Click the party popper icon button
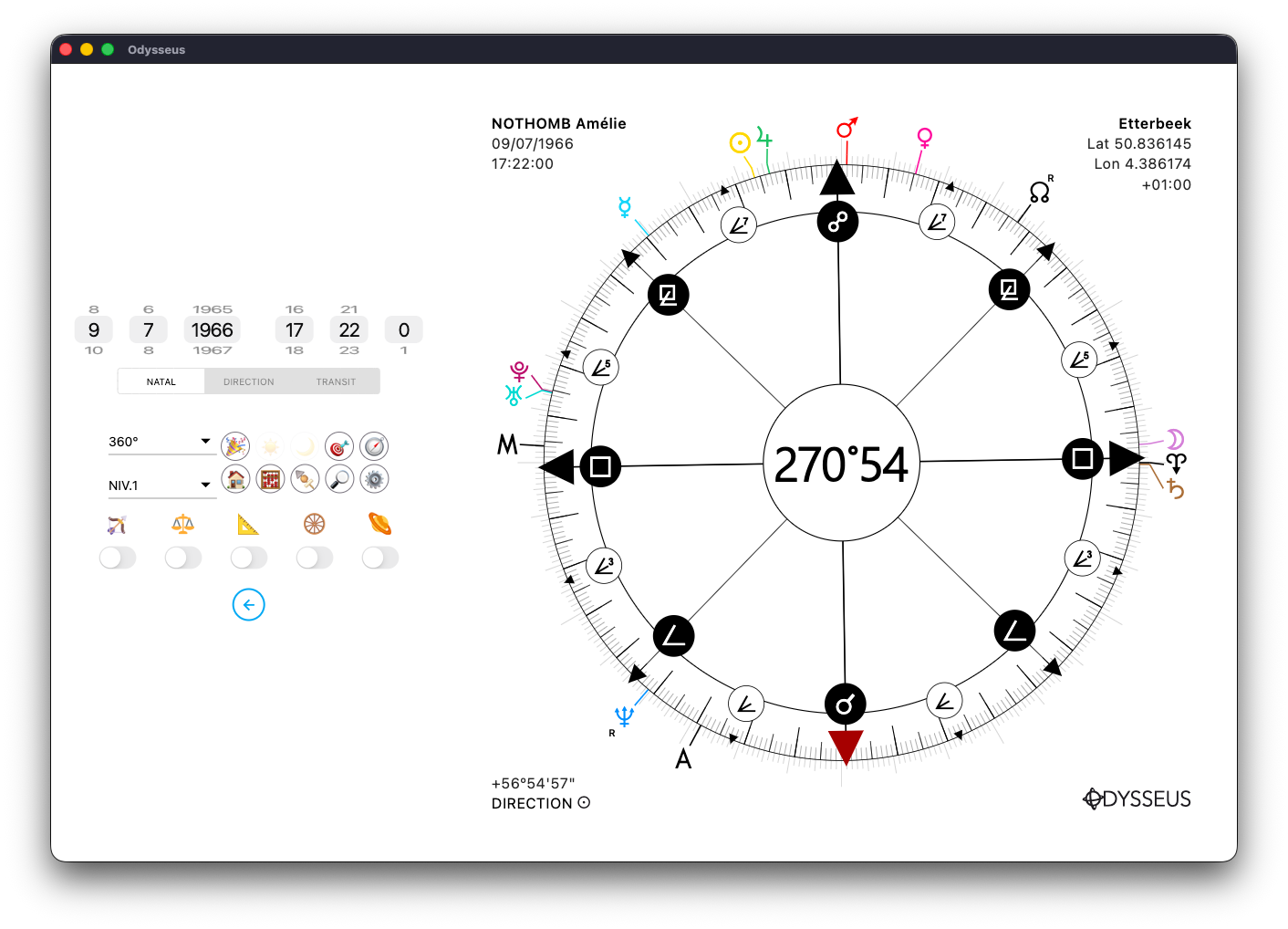This screenshot has height=929, width=1288. tap(235, 446)
